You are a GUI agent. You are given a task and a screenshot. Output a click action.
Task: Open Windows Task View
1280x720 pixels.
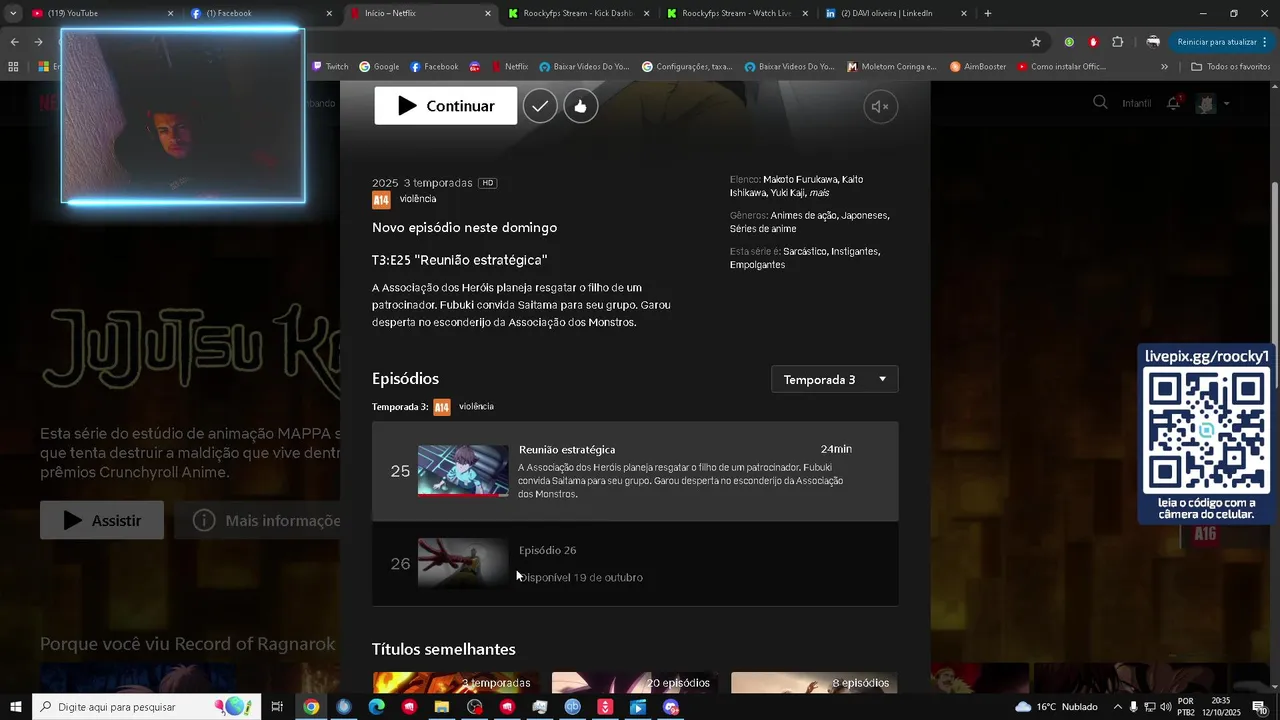[x=277, y=707]
